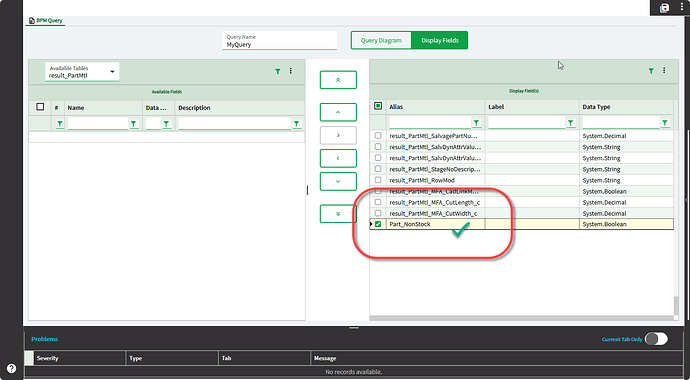Click the move to top double-chevron button
690x380 pixels.
point(338,80)
